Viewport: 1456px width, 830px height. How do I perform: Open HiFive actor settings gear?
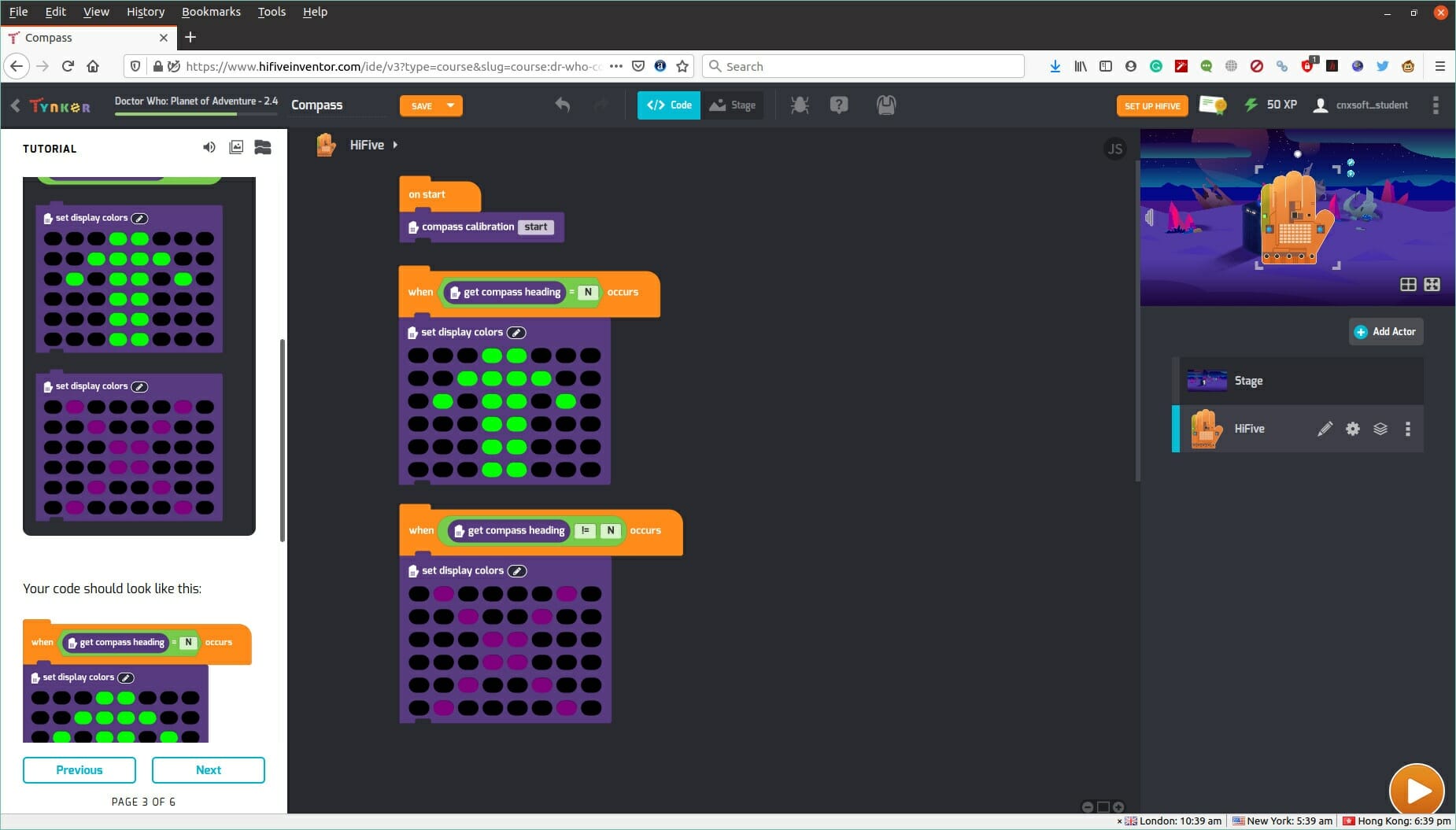[1353, 429]
